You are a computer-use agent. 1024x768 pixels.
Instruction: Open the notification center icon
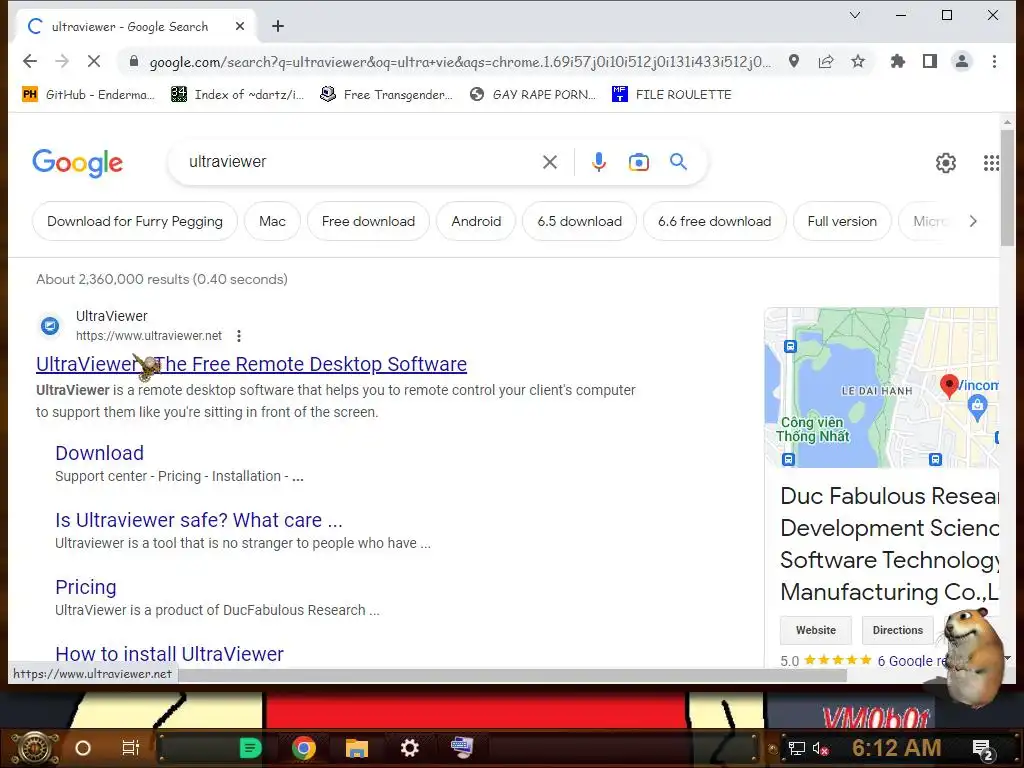click(983, 749)
